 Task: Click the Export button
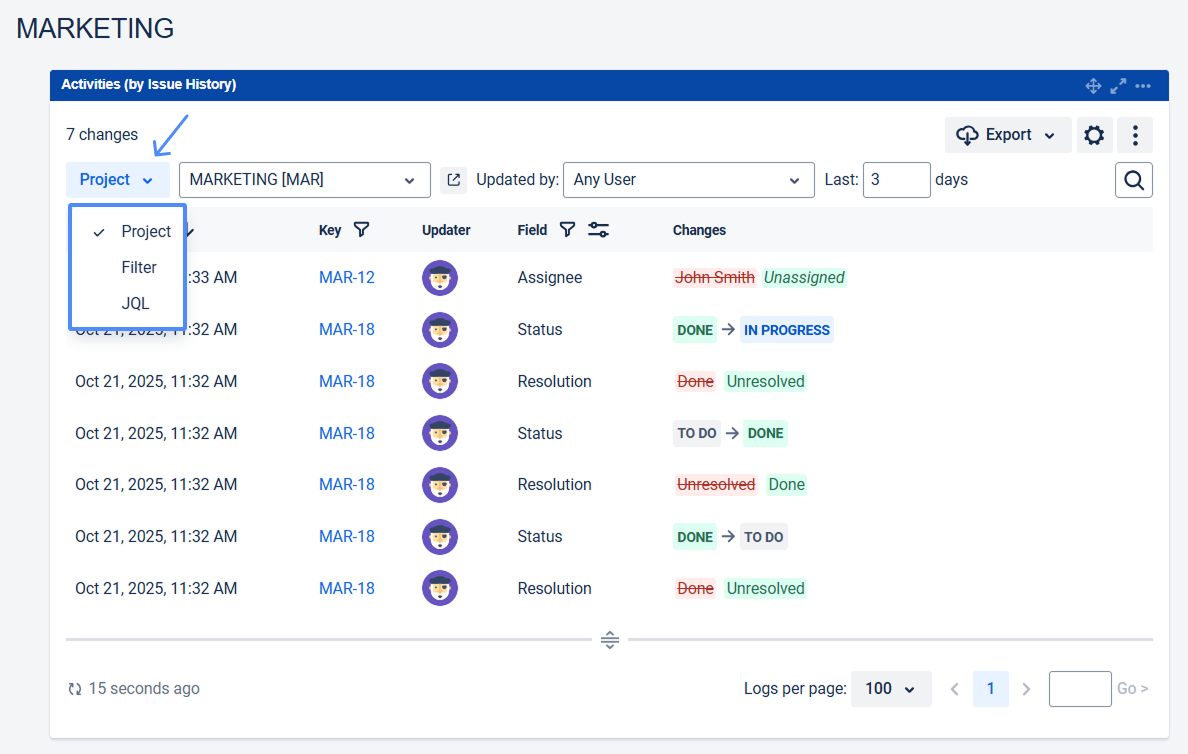pyautogui.click(x=1007, y=135)
